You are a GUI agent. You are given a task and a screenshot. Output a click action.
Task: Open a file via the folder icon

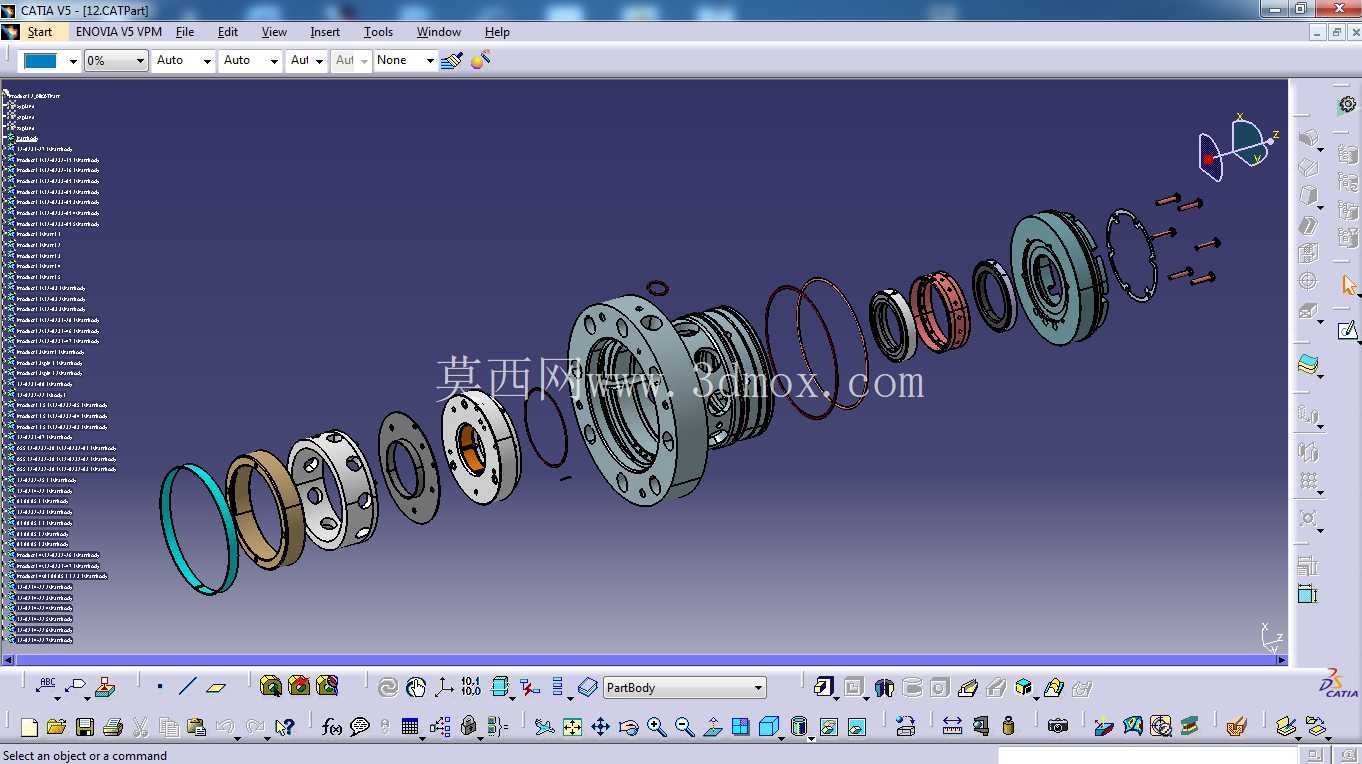pos(56,727)
